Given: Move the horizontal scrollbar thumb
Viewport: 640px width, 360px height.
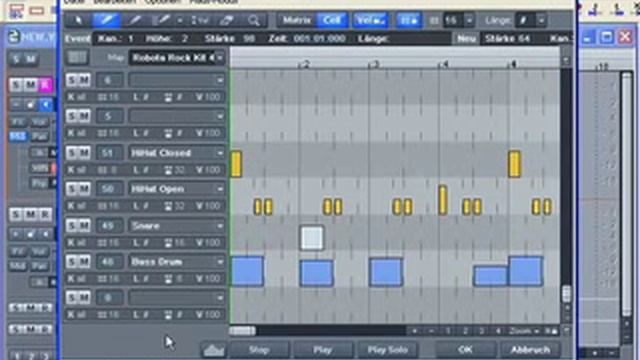Looking at the screenshot, I should pyautogui.click(x=242, y=331).
